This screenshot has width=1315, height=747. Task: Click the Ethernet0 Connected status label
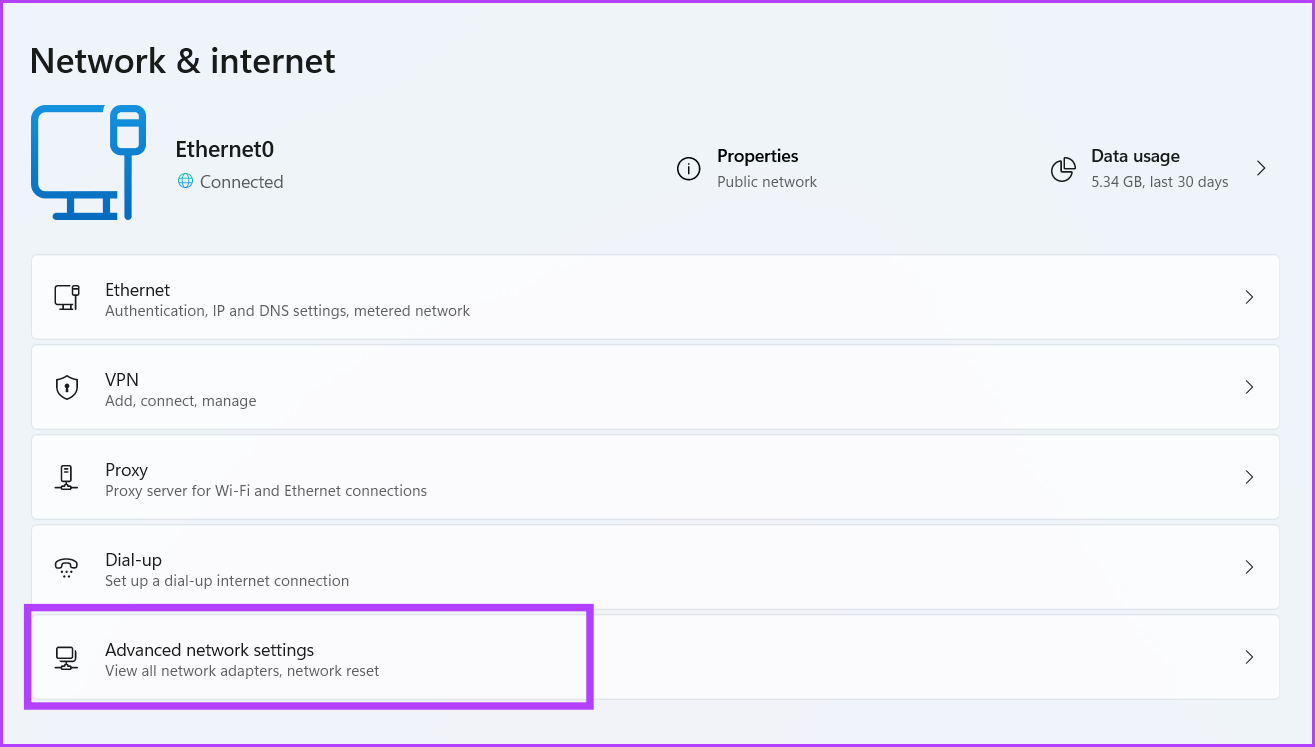click(x=240, y=181)
